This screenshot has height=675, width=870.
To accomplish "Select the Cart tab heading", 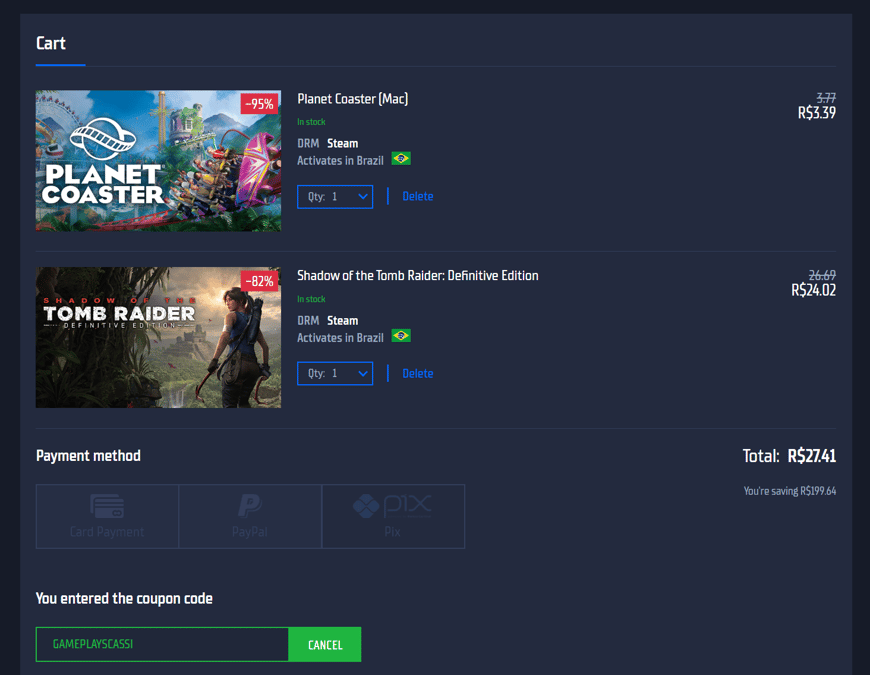I will click(x=51, y=43).
